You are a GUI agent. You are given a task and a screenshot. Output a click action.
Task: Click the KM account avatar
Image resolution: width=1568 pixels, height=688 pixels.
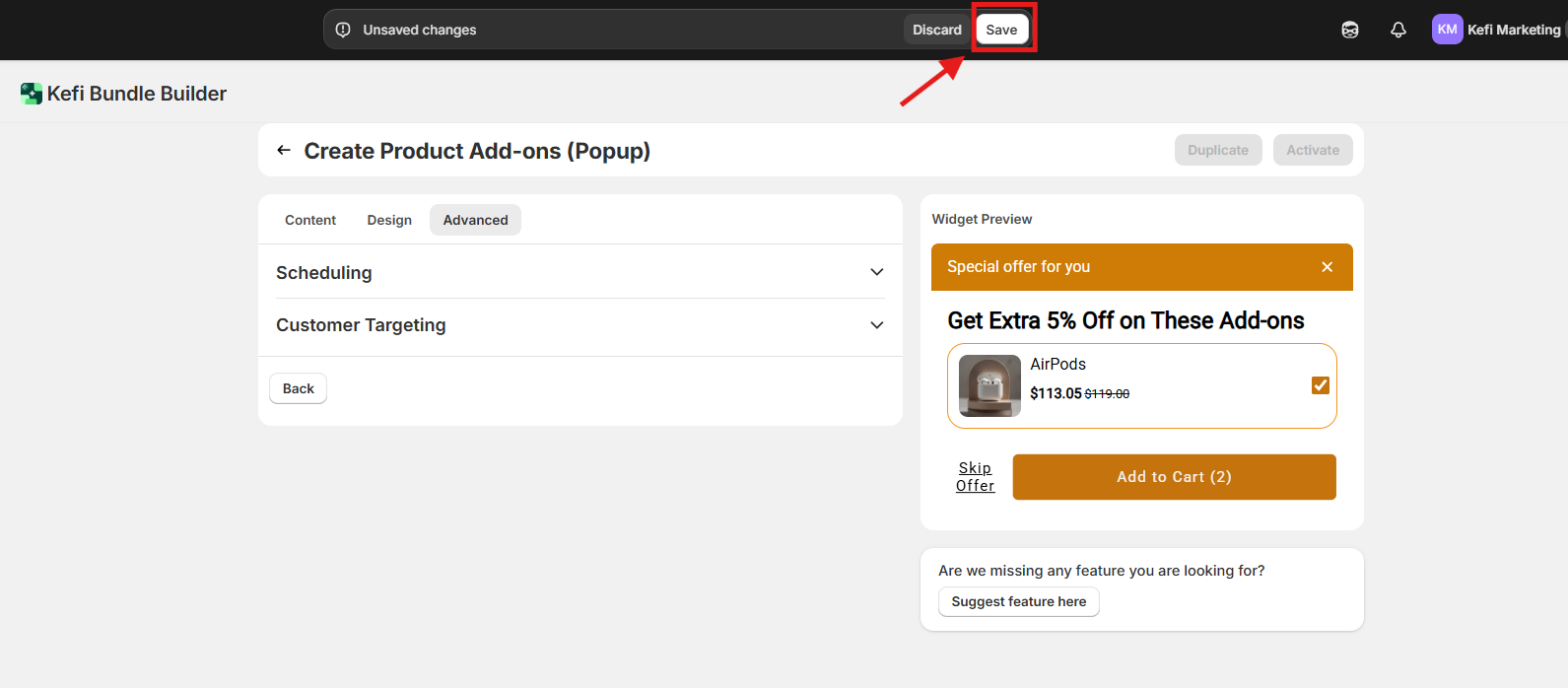tap(1447, 30)
